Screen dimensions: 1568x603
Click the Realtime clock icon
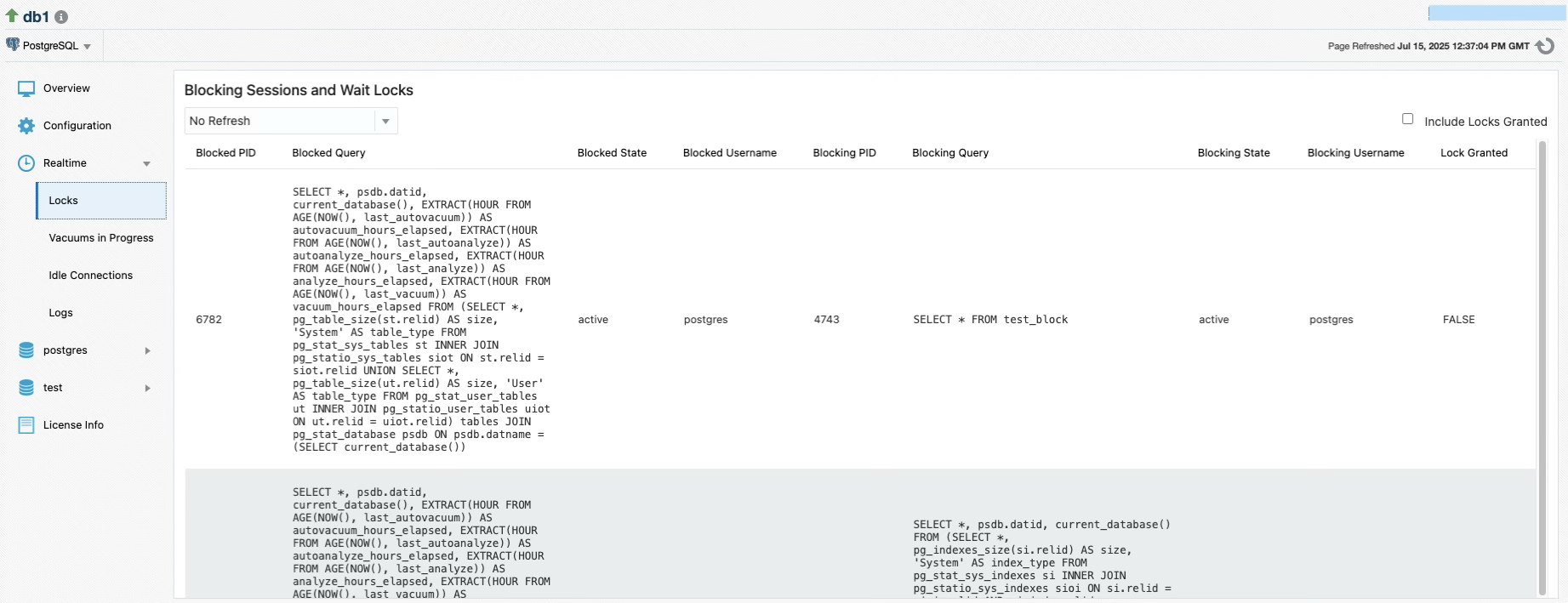tap(26, 163)
